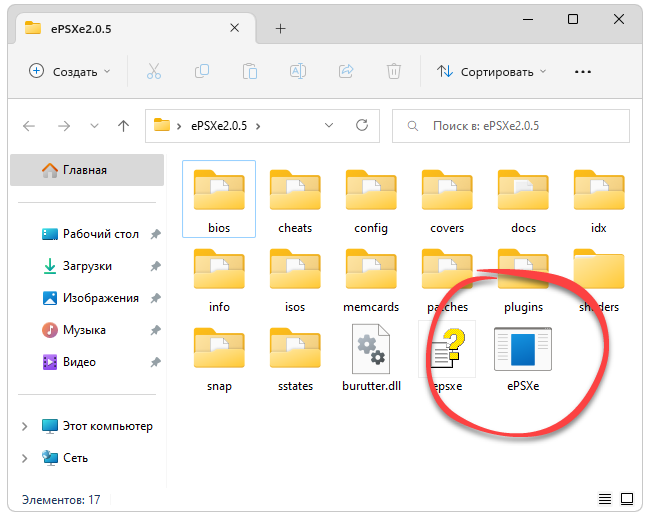Maximize the Explorer window
The width and height of the screenshot is (647, 516).
point(573,19)
